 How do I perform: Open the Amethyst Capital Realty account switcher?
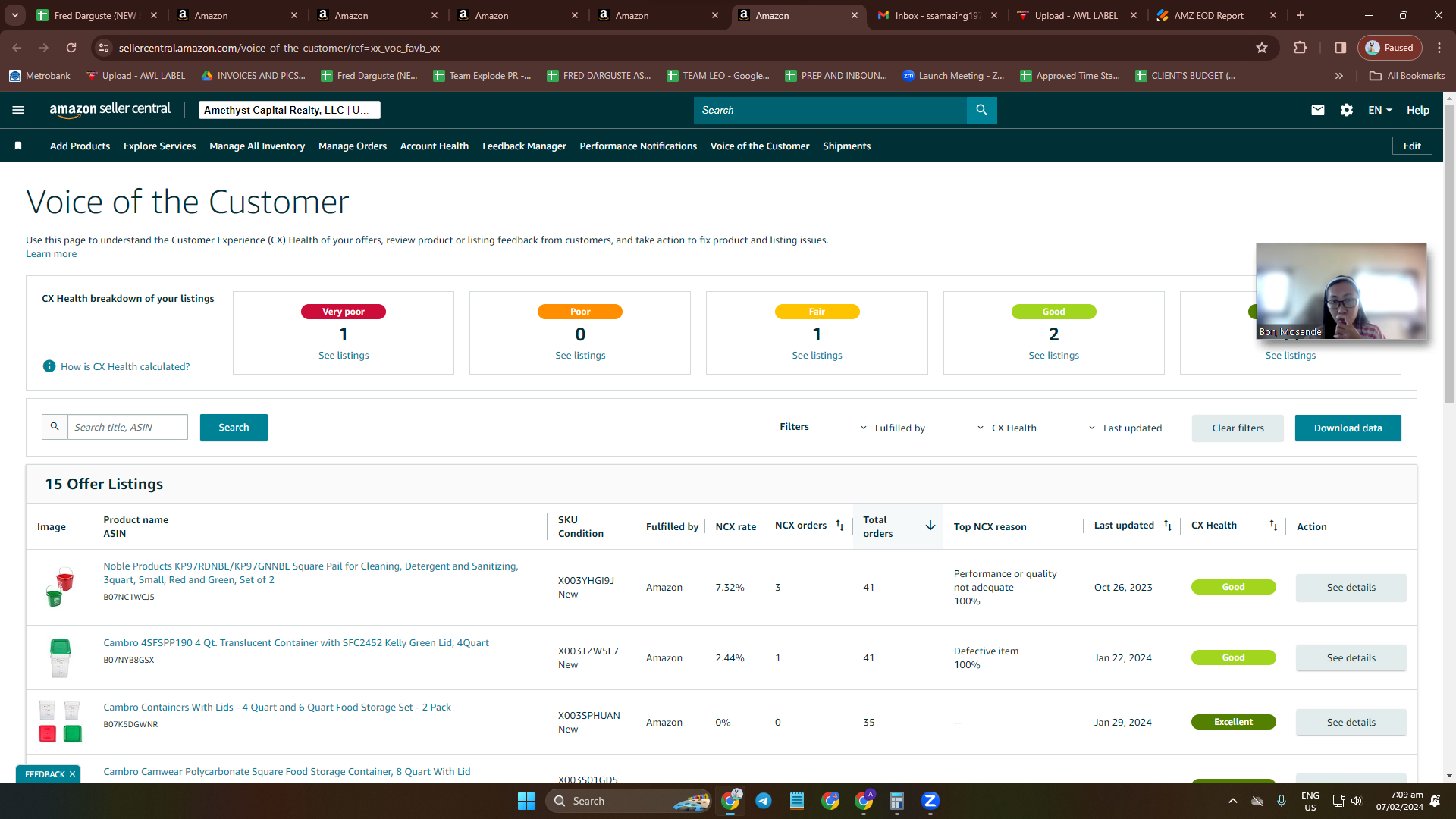click(x=290, y=110)
